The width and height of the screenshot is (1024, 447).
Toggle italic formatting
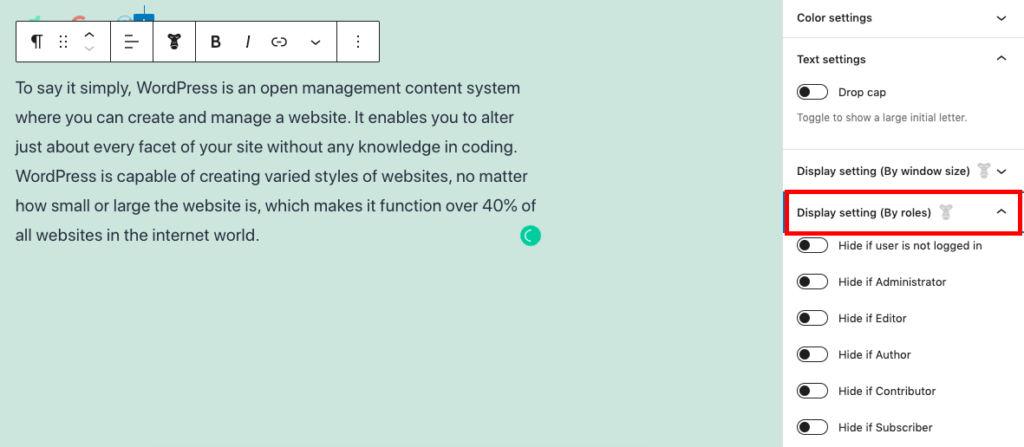pyautogui.click(x=248, y=42)
